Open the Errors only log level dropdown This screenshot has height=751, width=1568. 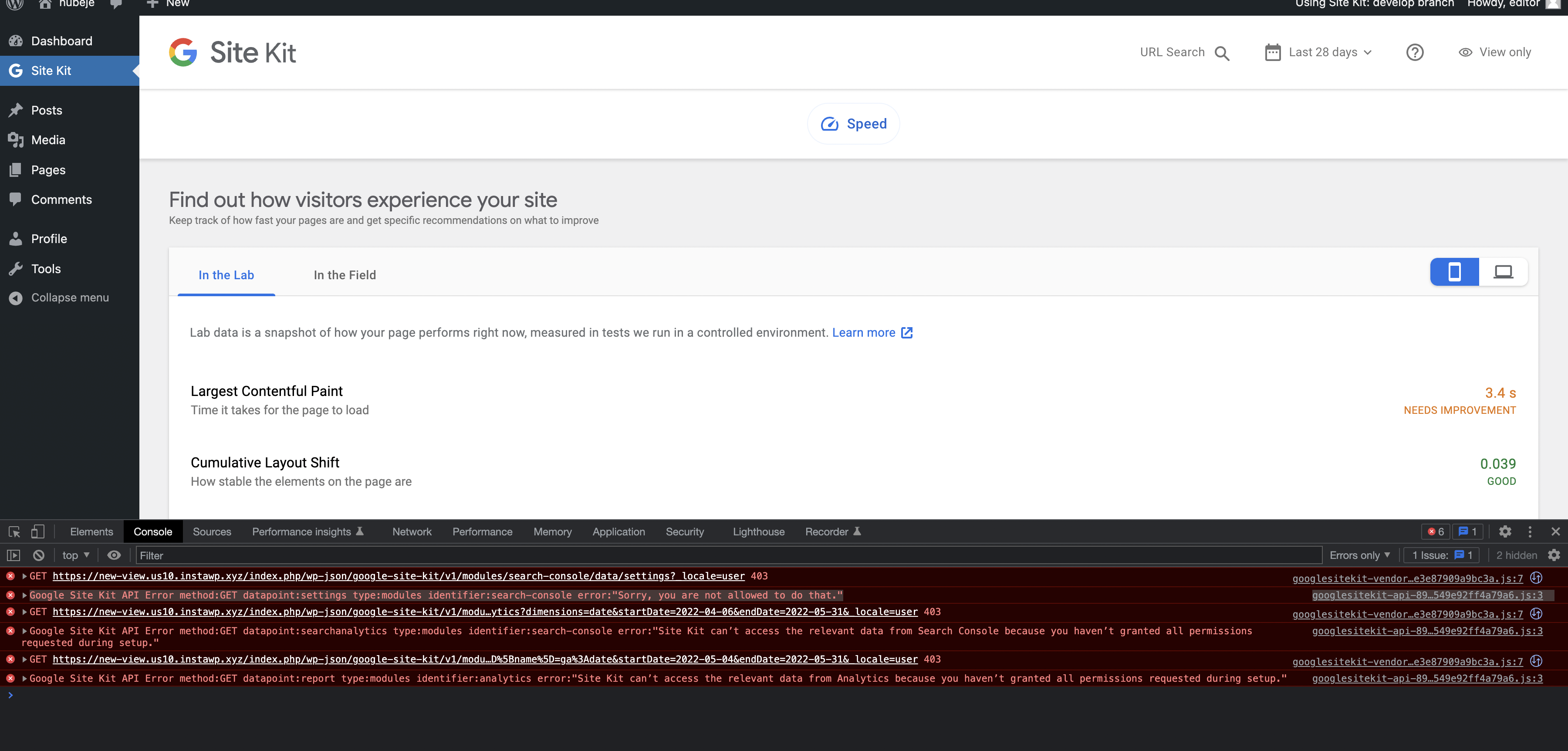coord(1358,555)
